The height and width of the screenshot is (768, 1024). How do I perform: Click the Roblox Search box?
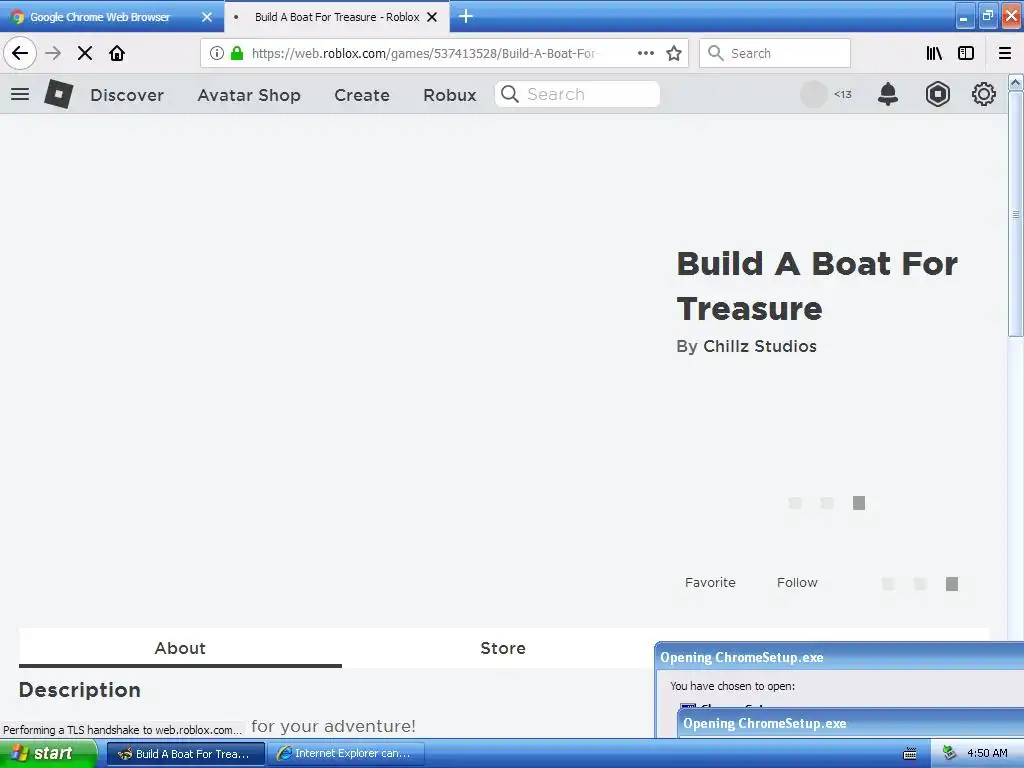[x=577, y=94]
